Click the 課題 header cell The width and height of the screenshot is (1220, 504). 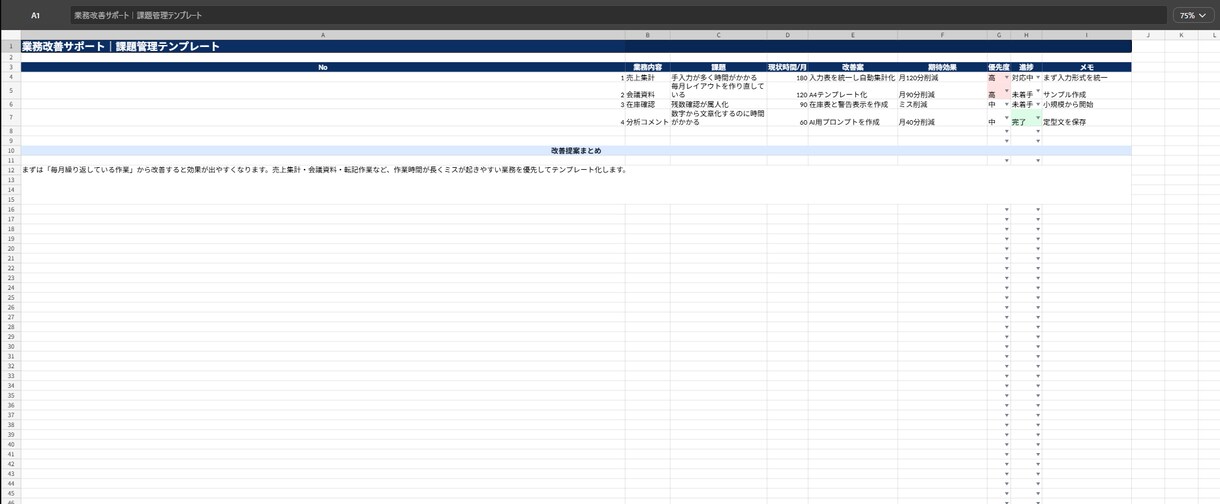click(718, 67)
